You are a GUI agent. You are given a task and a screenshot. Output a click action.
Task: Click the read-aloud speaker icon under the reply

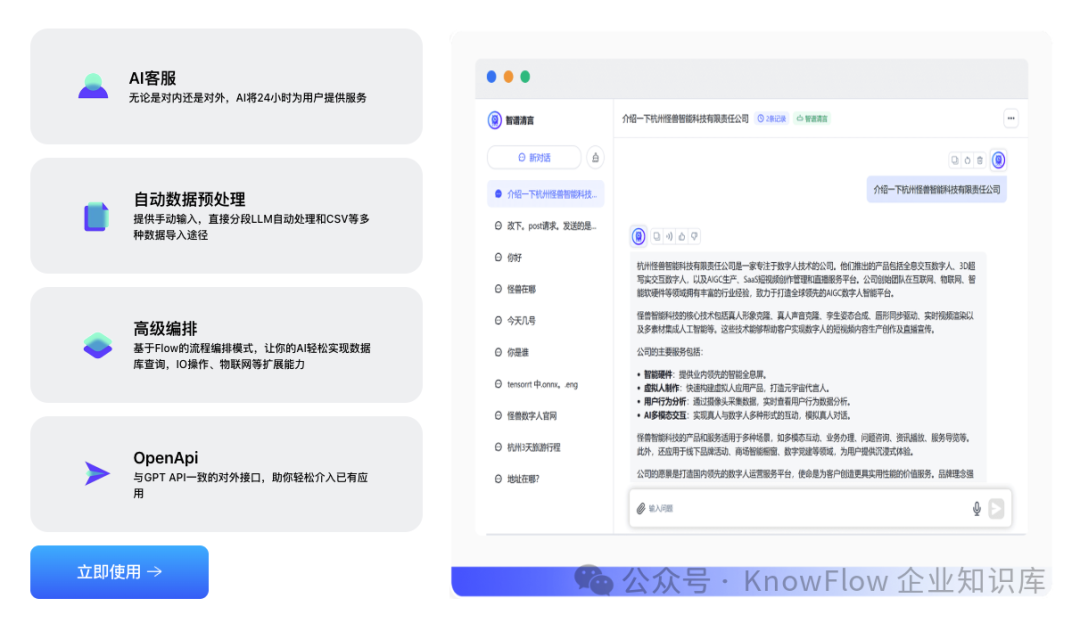(669, 236)
